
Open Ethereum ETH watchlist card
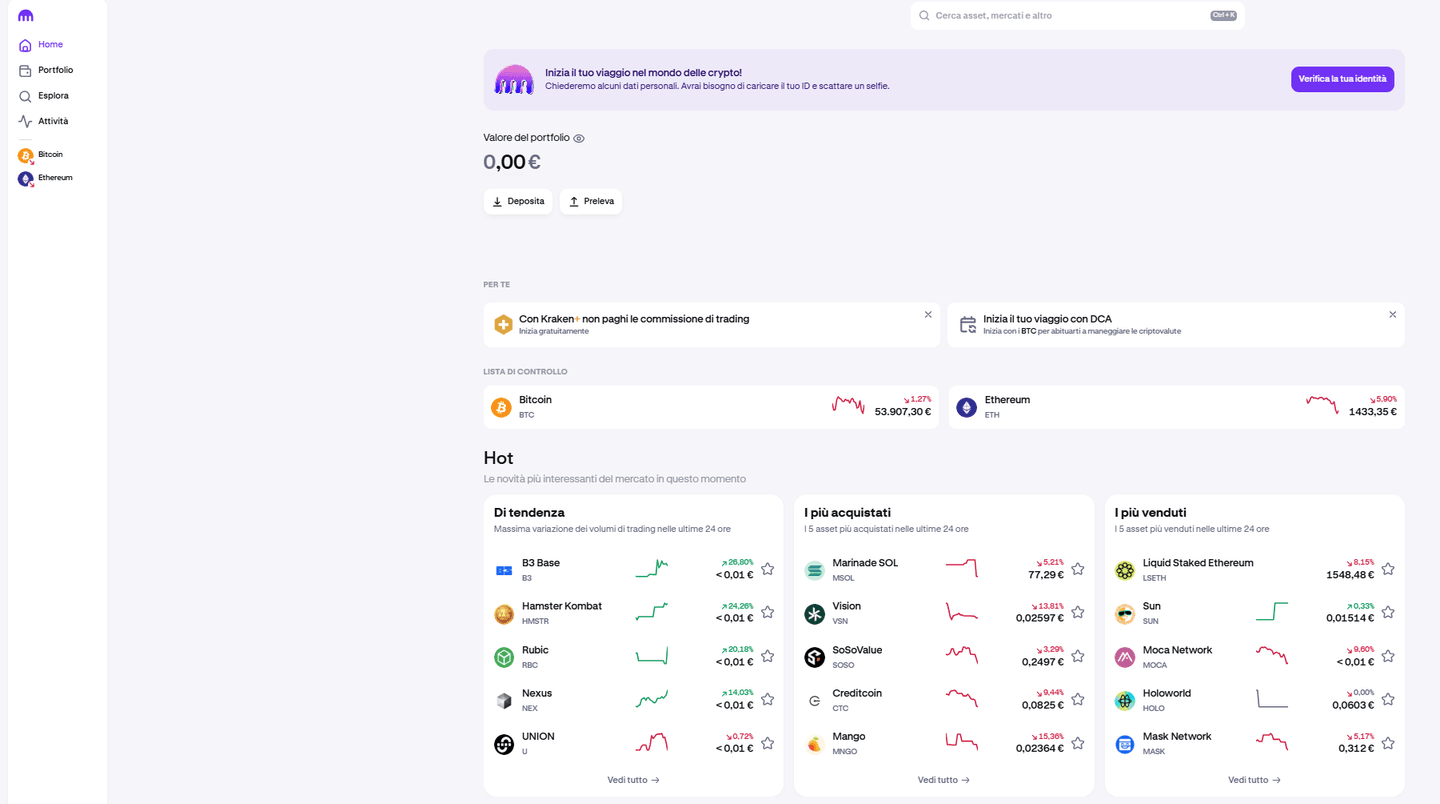[1177, 407]
